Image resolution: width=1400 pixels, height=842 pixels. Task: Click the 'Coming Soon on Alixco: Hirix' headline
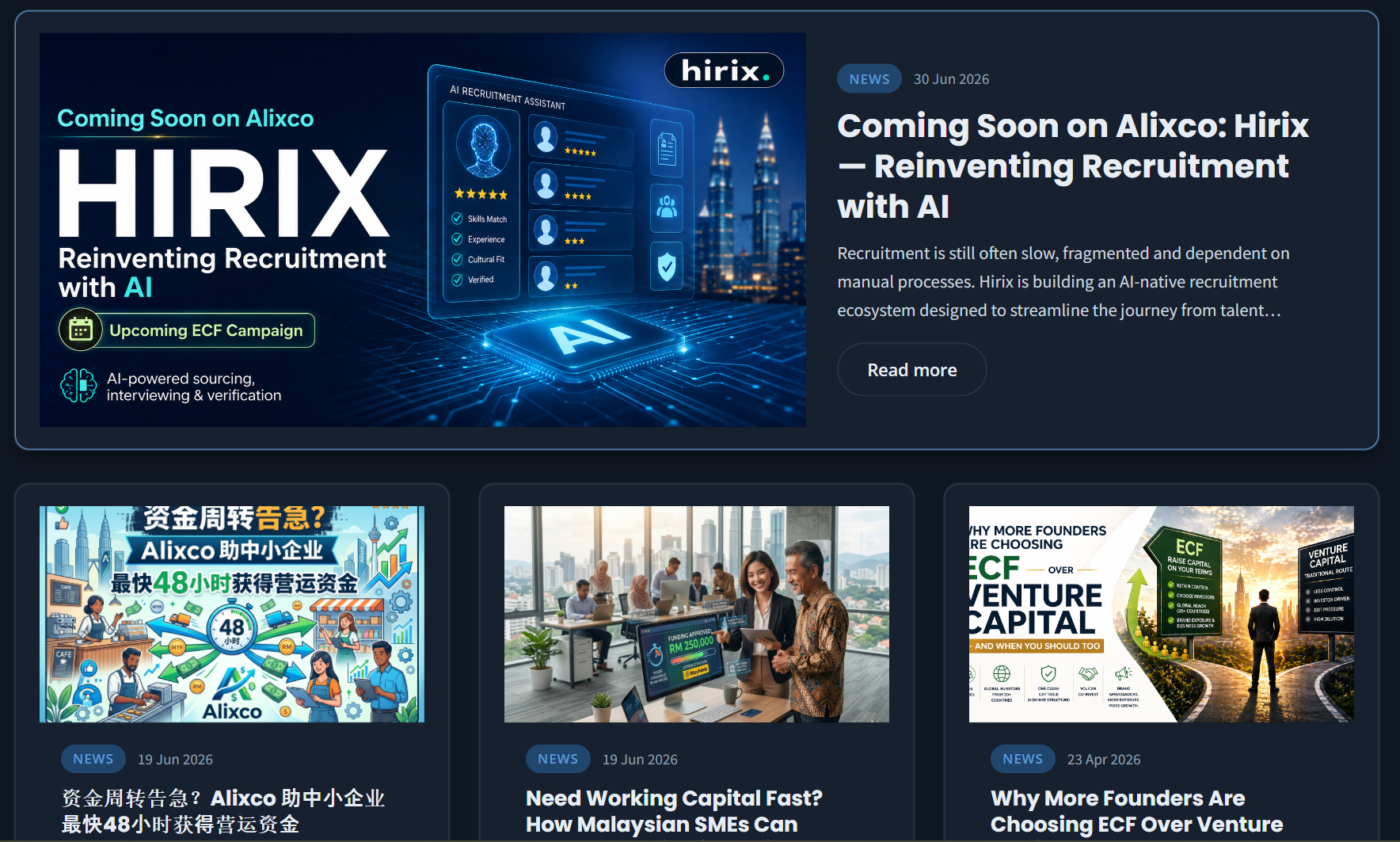pyautogui.click(x=1073, y=166)
